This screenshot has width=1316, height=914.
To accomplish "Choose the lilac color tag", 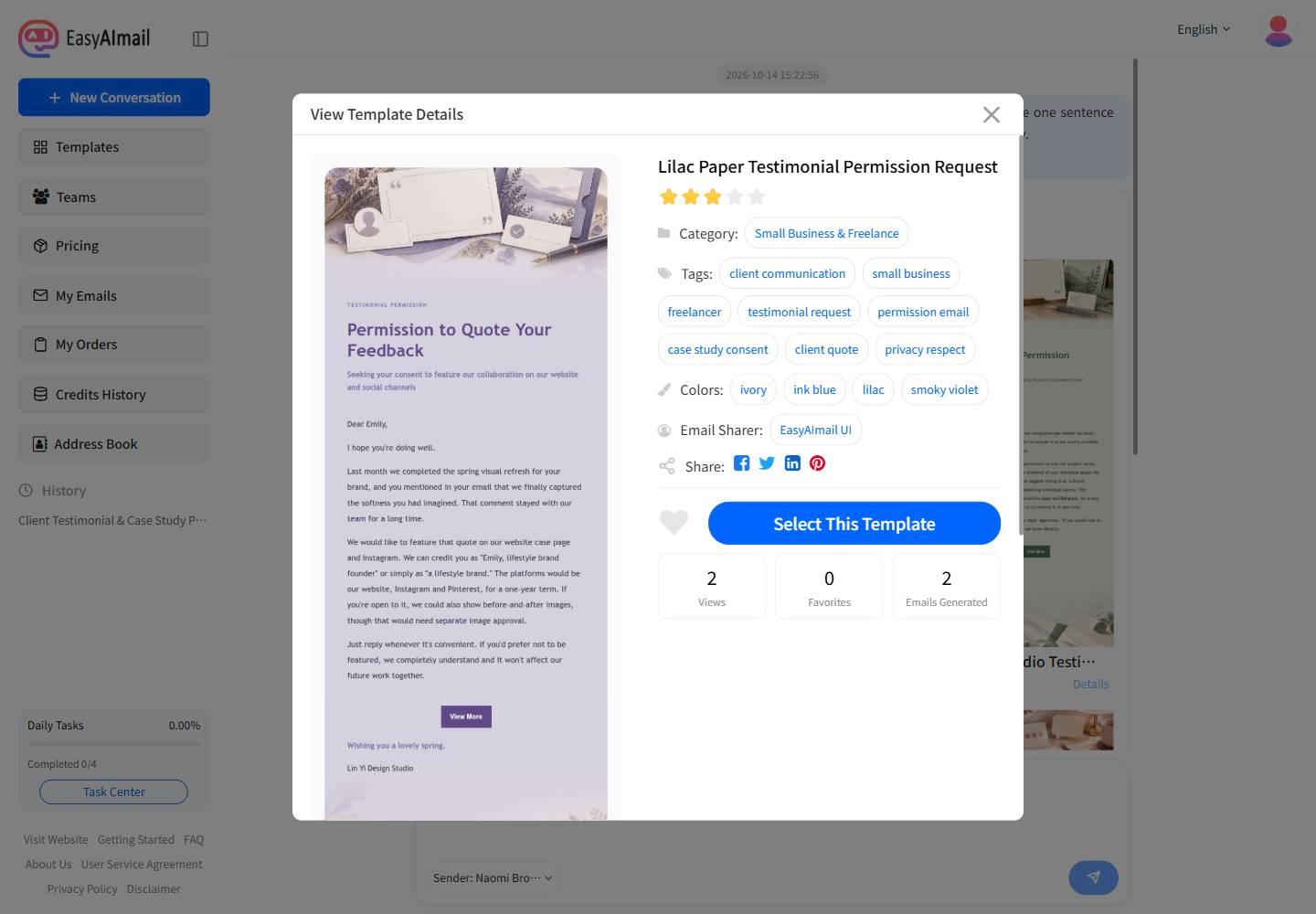I will tap(873, 389).
